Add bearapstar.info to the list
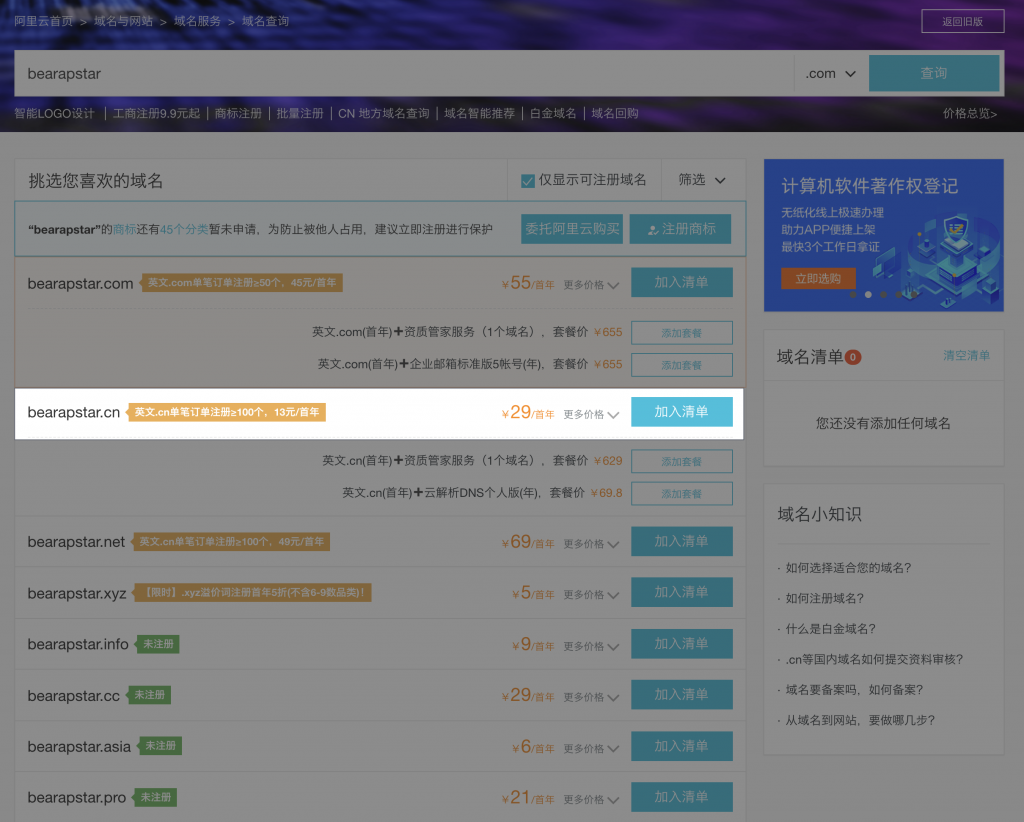This screenshot has width=1024, height=822. pos(681,644)
